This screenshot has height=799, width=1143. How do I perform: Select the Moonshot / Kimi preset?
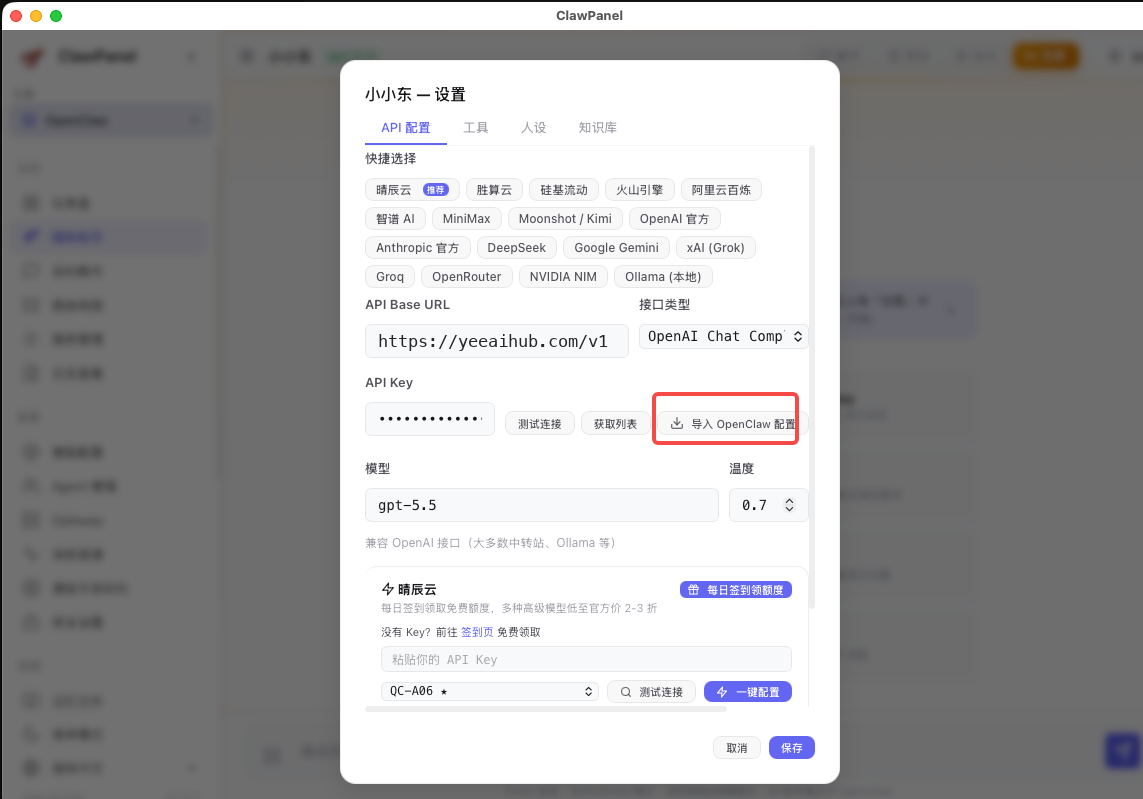(x=565, y=219)
